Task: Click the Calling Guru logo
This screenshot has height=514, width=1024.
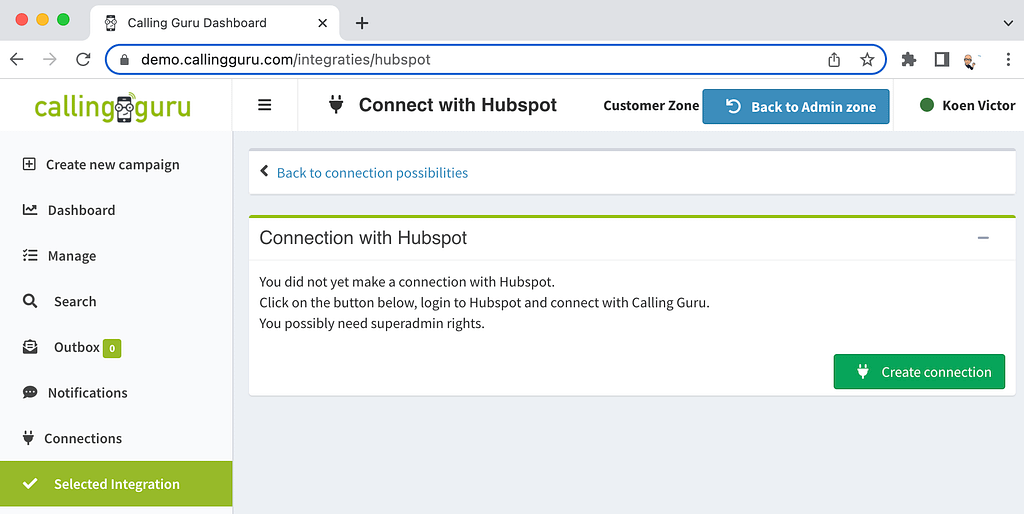Action: point(112,107)
